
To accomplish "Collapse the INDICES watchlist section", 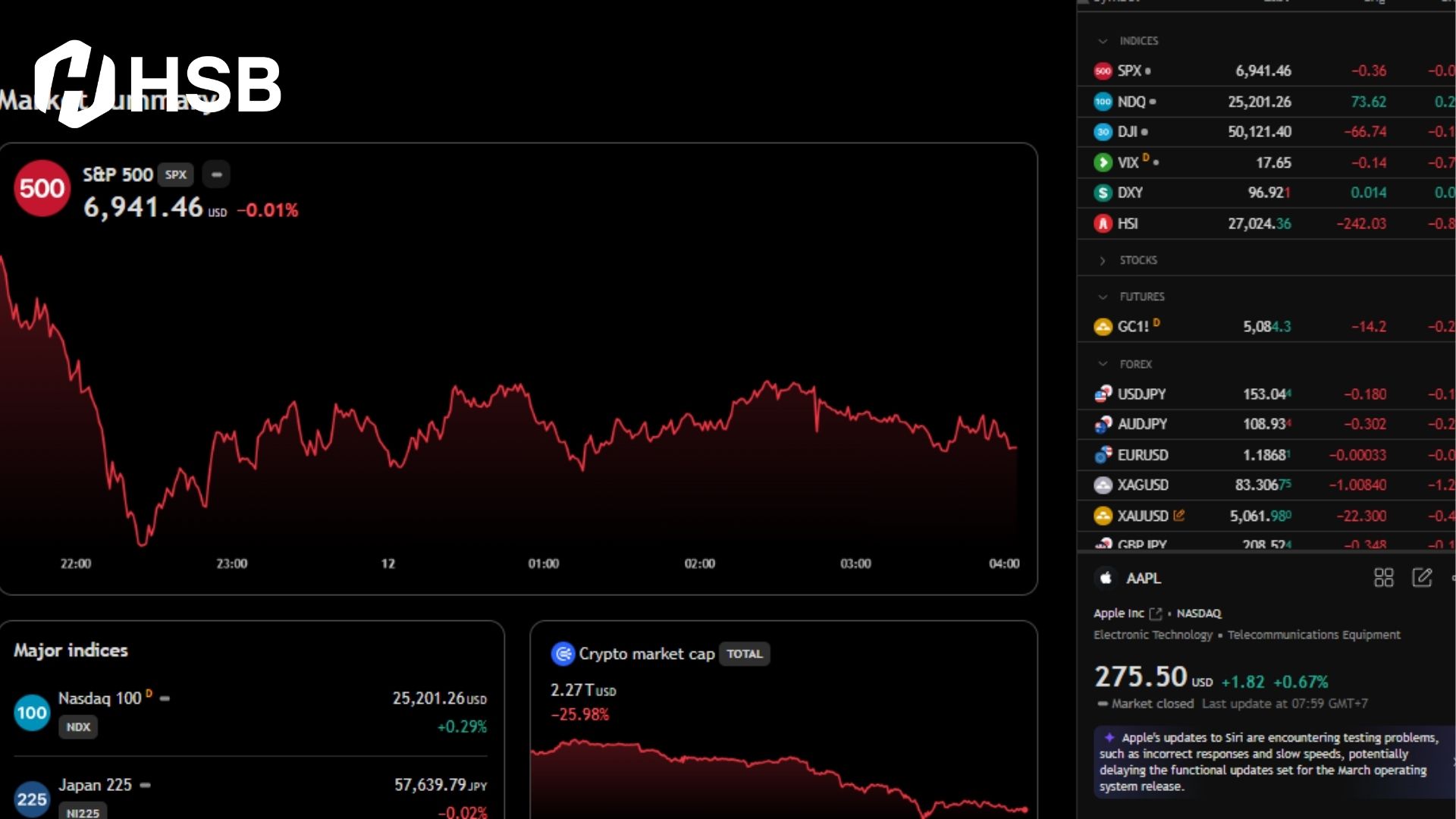I will (x=1103, y=41).
